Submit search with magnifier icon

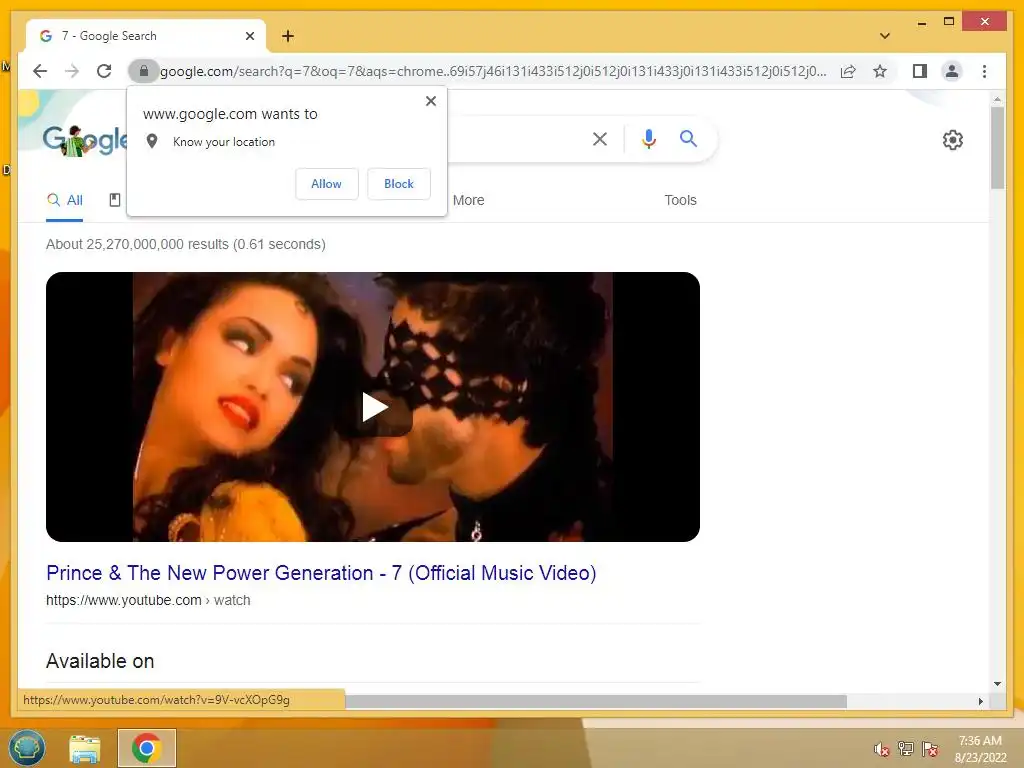[688, 138]
